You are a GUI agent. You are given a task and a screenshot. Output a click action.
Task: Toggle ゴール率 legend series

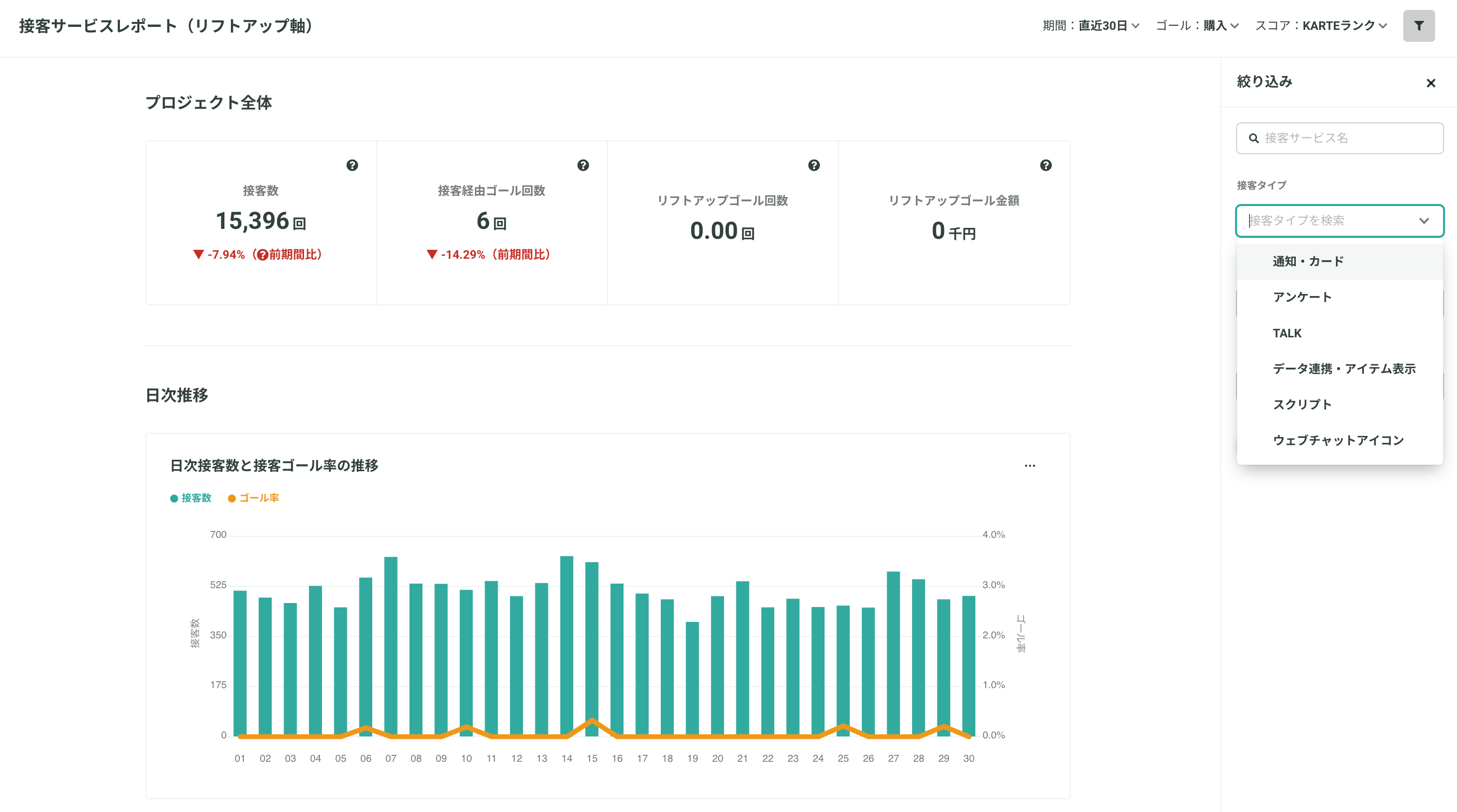[x=253, y=498]
